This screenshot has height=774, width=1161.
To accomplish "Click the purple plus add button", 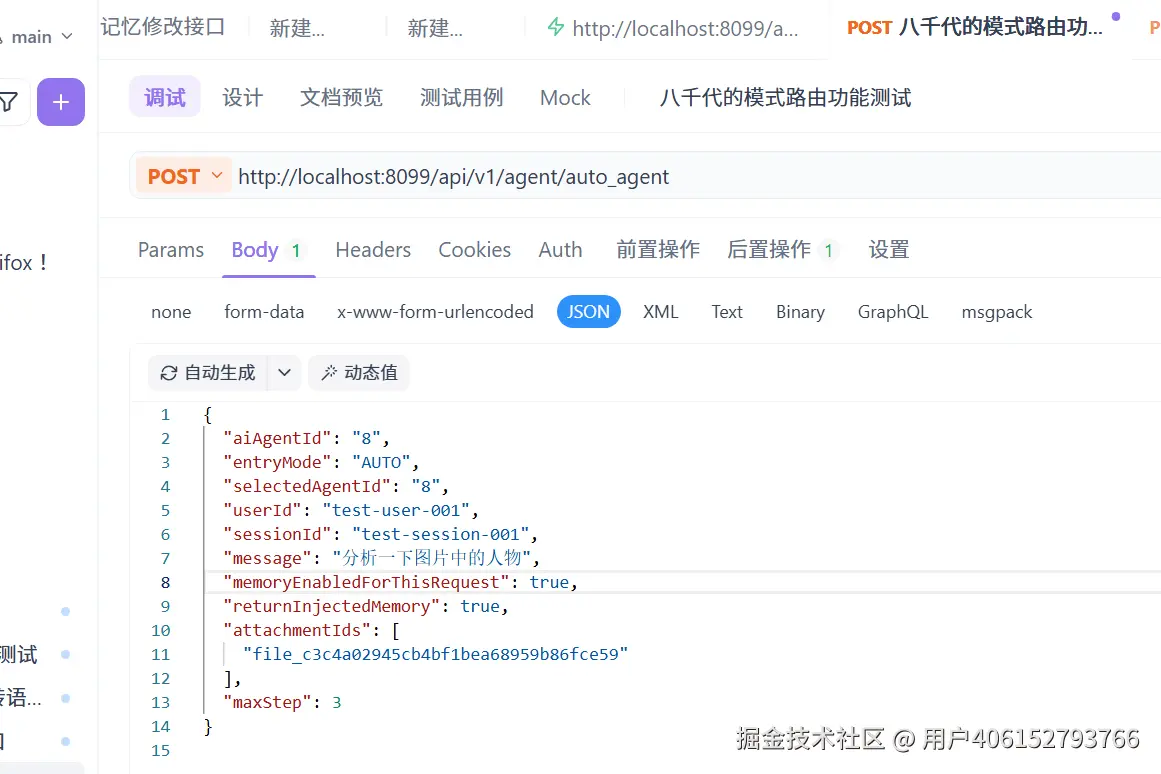I will (x=61, y=101).
